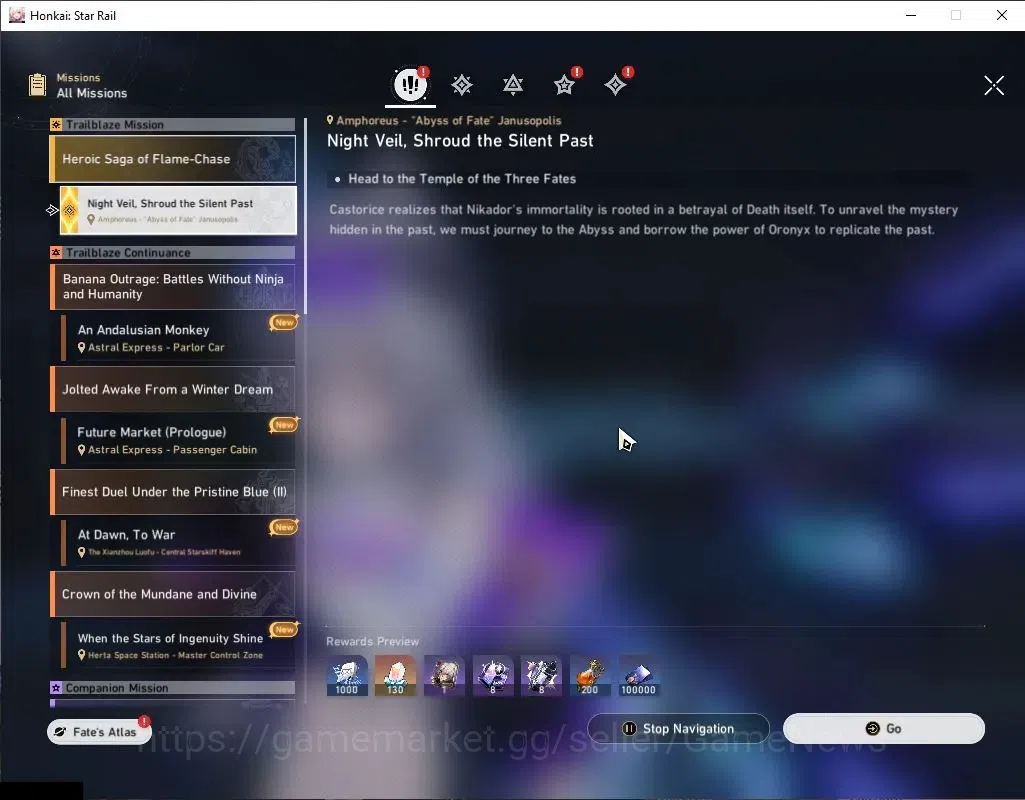Select An Andalusian Monkey mission
The image size is (1025, 800).
click(178, 338)
